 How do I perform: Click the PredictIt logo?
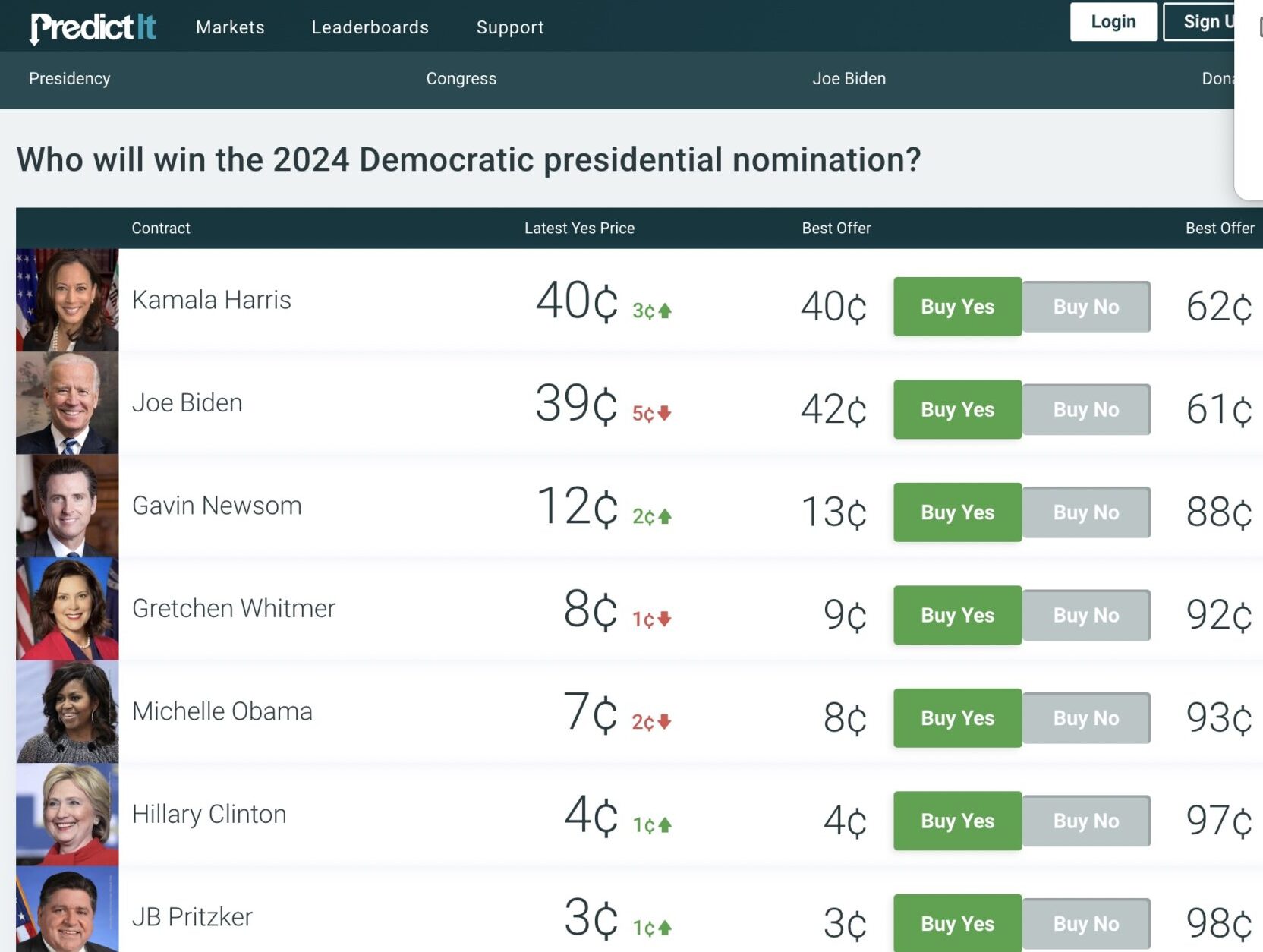(93, 27)
